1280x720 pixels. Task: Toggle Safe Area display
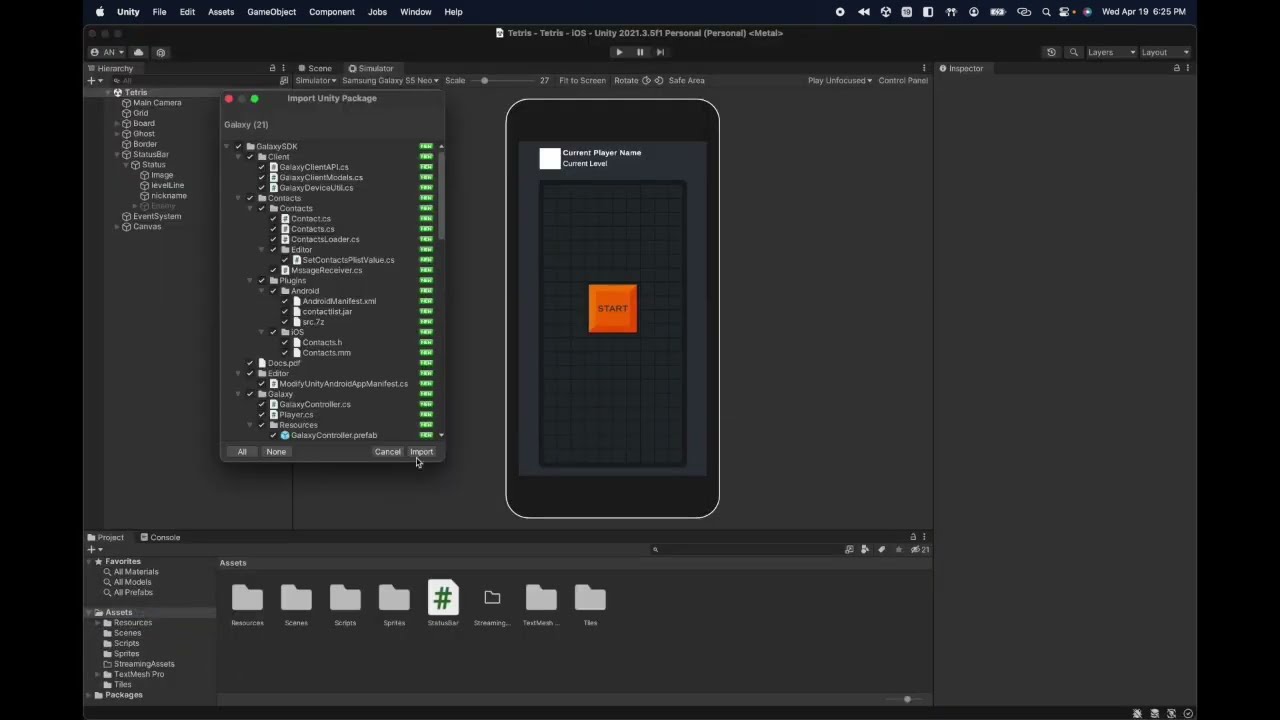[686, 80]
